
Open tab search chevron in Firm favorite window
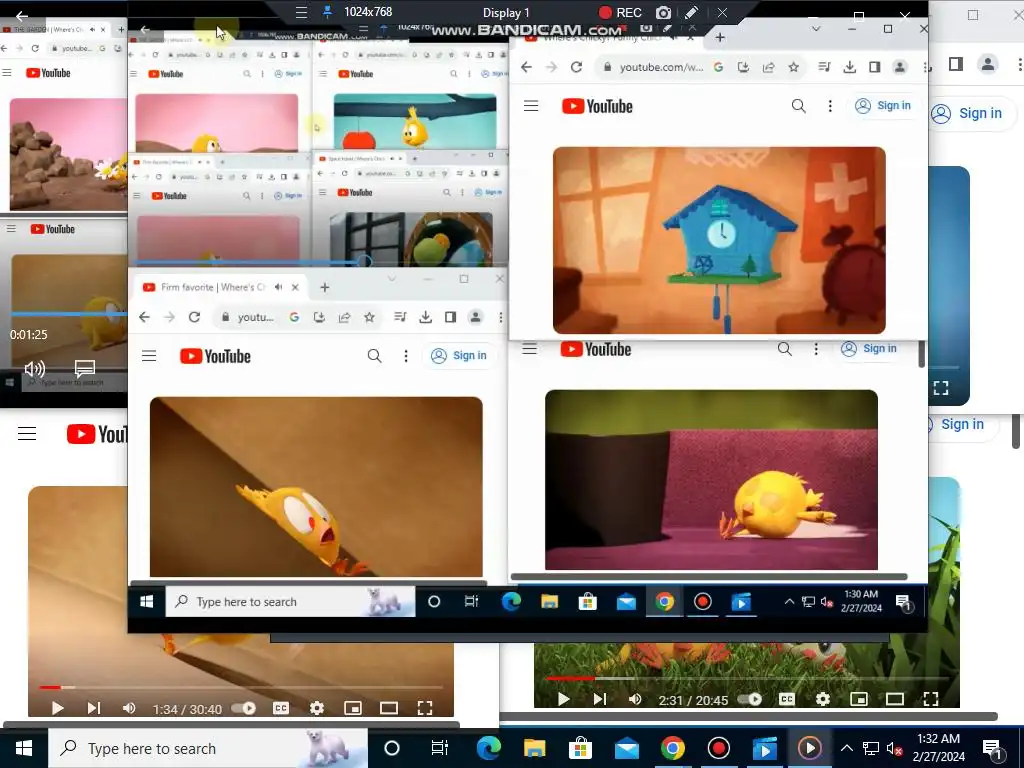[392, 279]
